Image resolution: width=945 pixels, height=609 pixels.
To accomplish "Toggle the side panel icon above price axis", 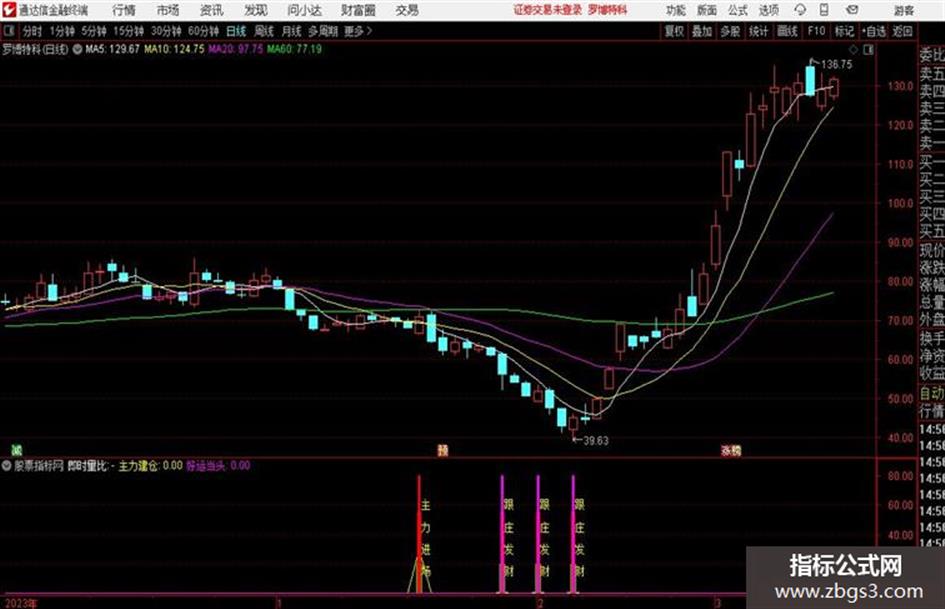I will click(868, 50).
